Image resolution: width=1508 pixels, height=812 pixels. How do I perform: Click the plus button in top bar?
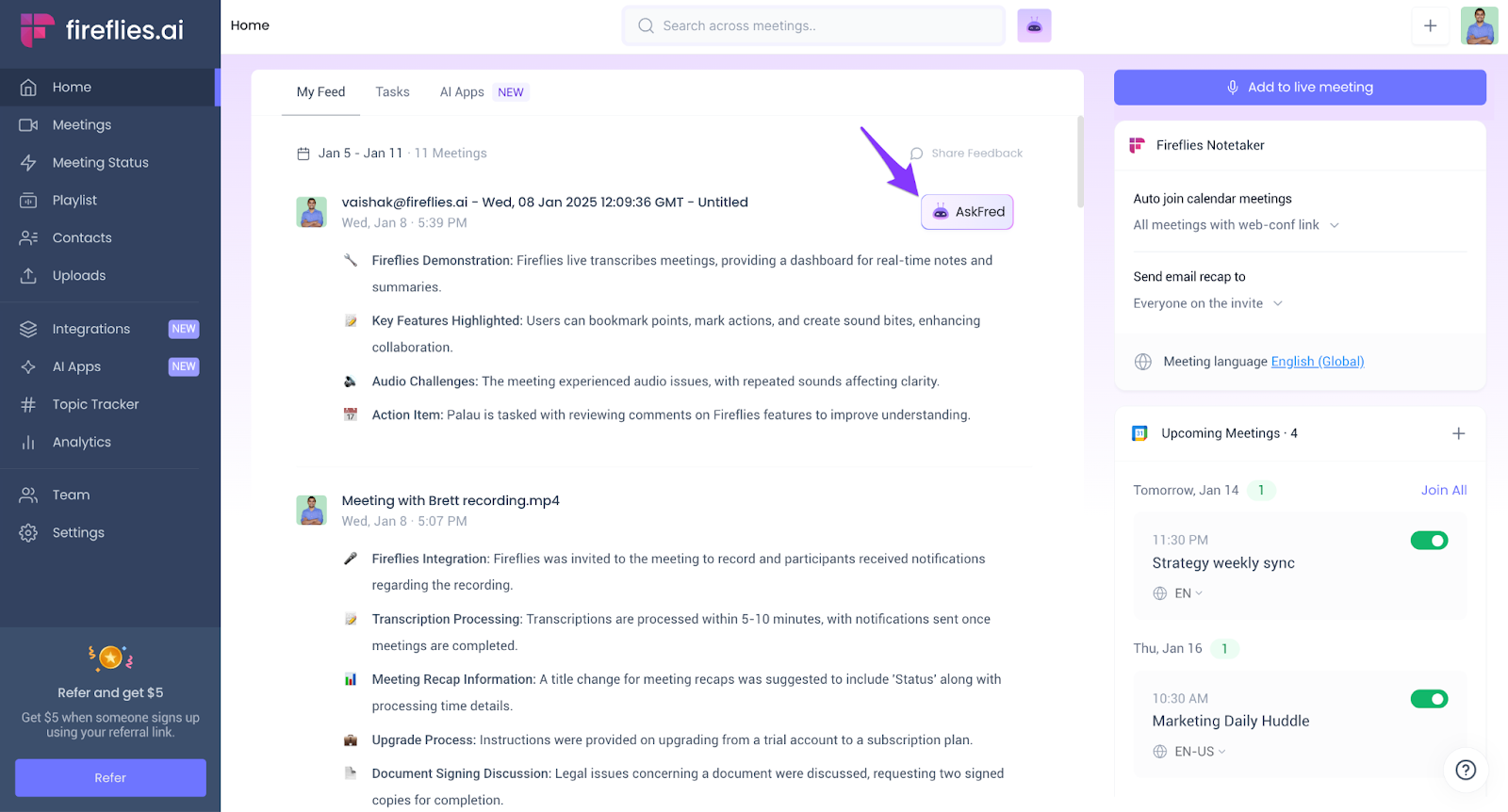click(1430, 25)
